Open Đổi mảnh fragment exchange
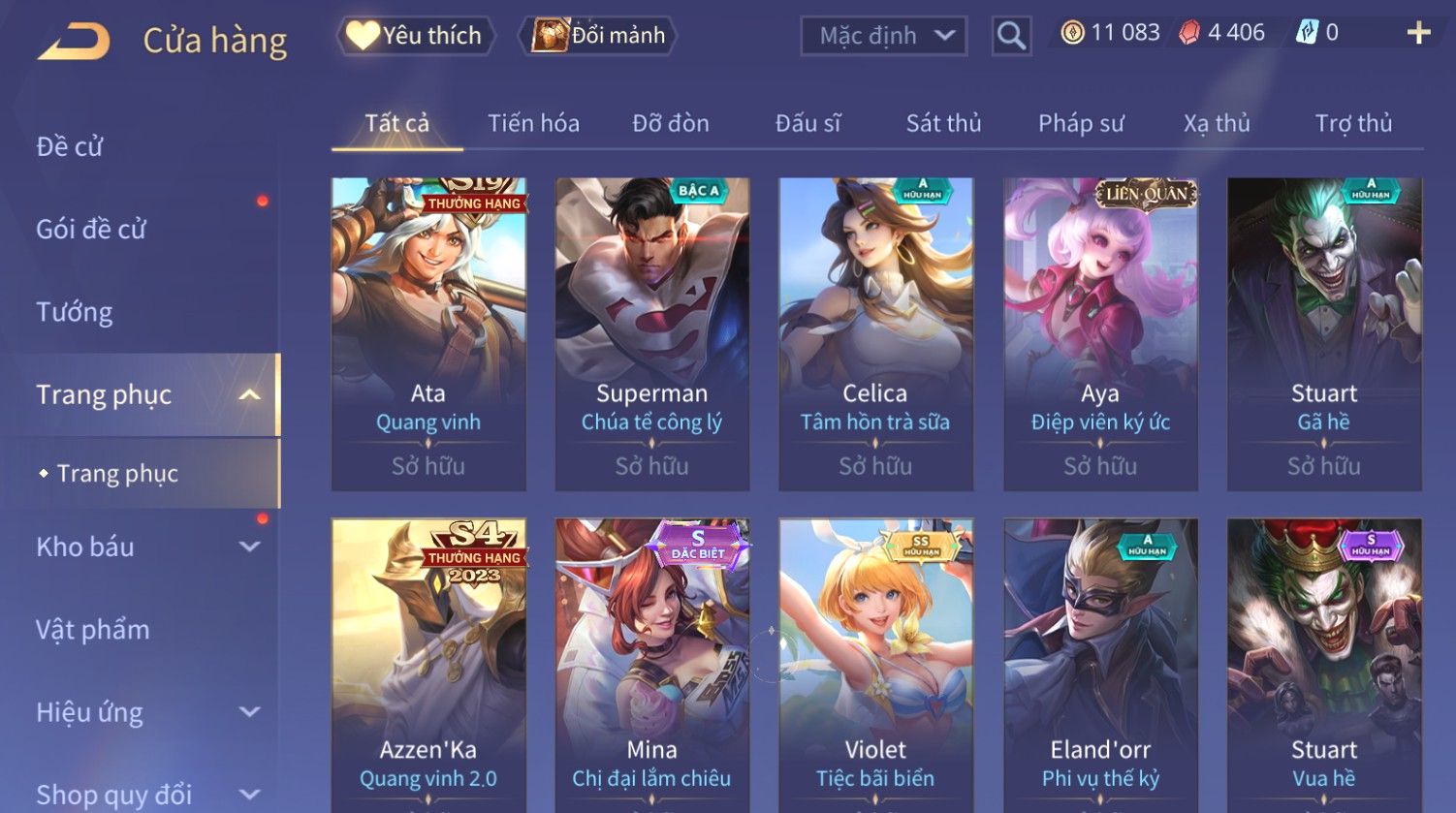Screen dimensions: 1456x813 (x=597, y=36)
